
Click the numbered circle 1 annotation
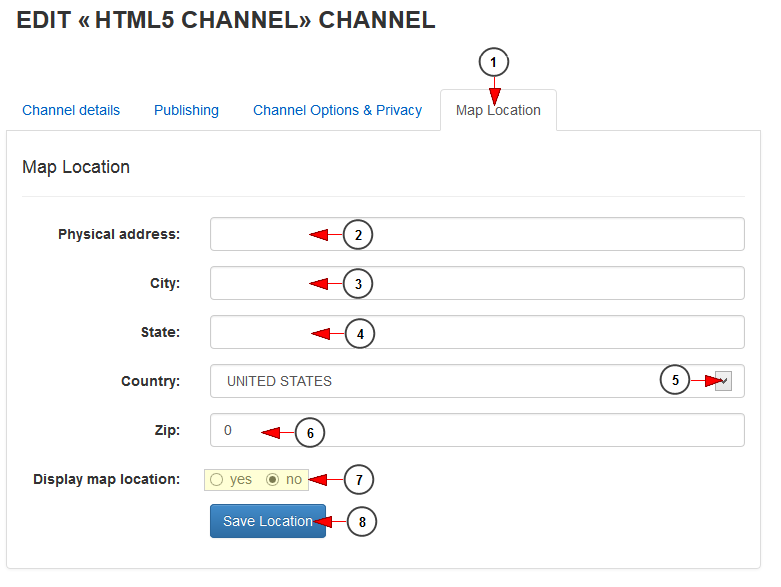[493, 62]
